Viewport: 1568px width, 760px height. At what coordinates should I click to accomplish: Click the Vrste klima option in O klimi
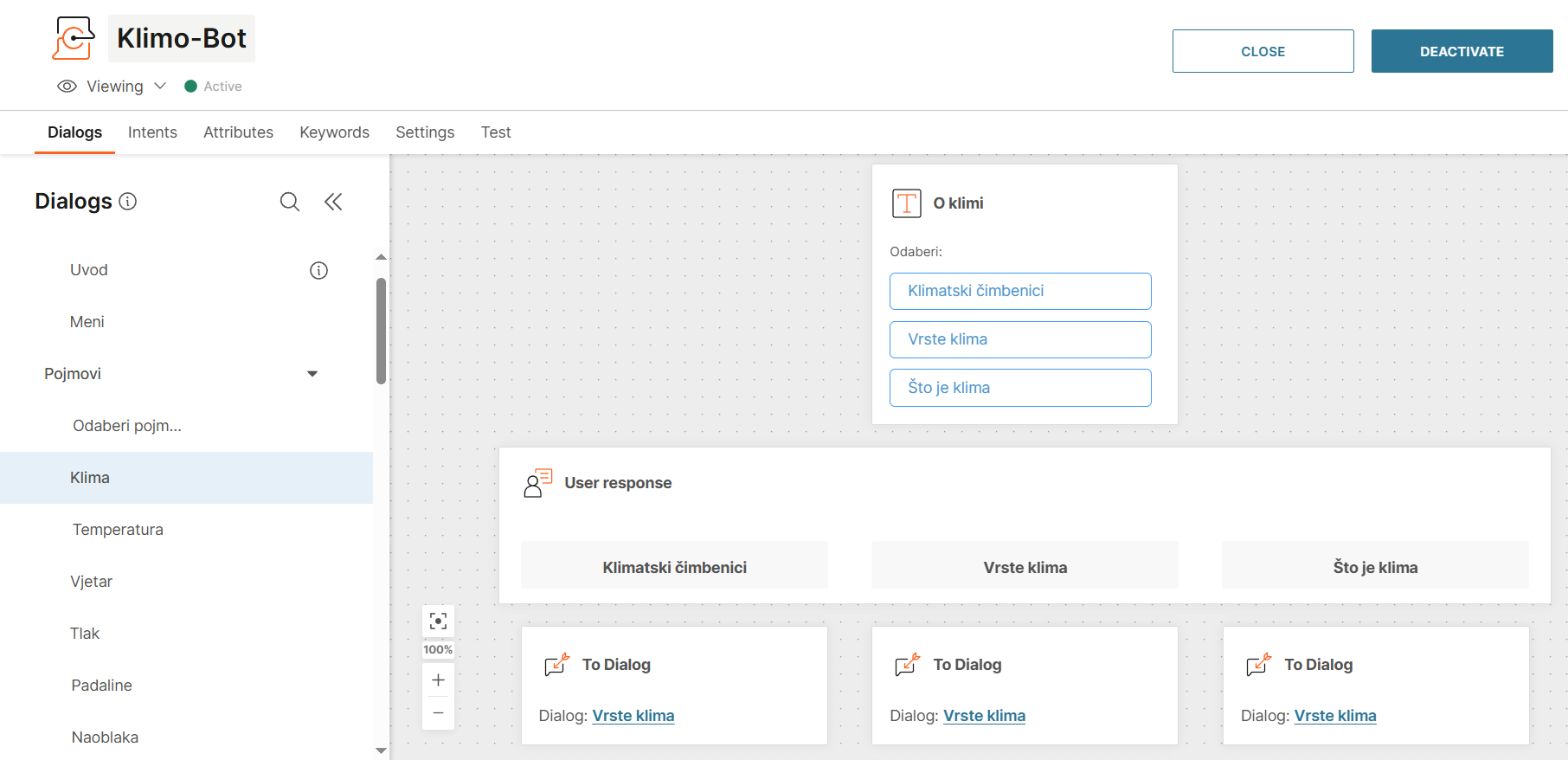1020,339
